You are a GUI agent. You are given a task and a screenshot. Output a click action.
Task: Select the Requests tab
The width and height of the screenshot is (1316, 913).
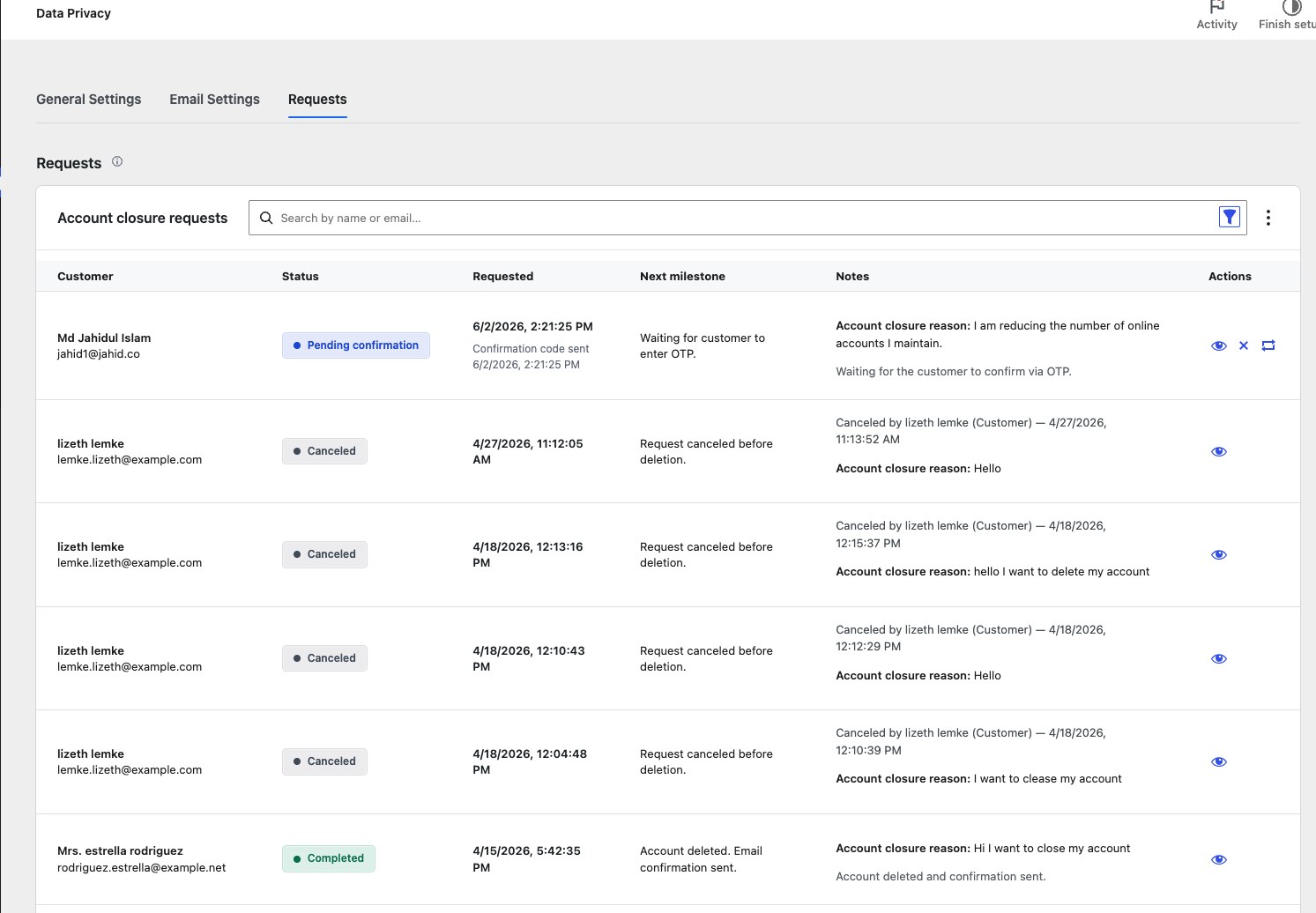click(x=317, y=100)
